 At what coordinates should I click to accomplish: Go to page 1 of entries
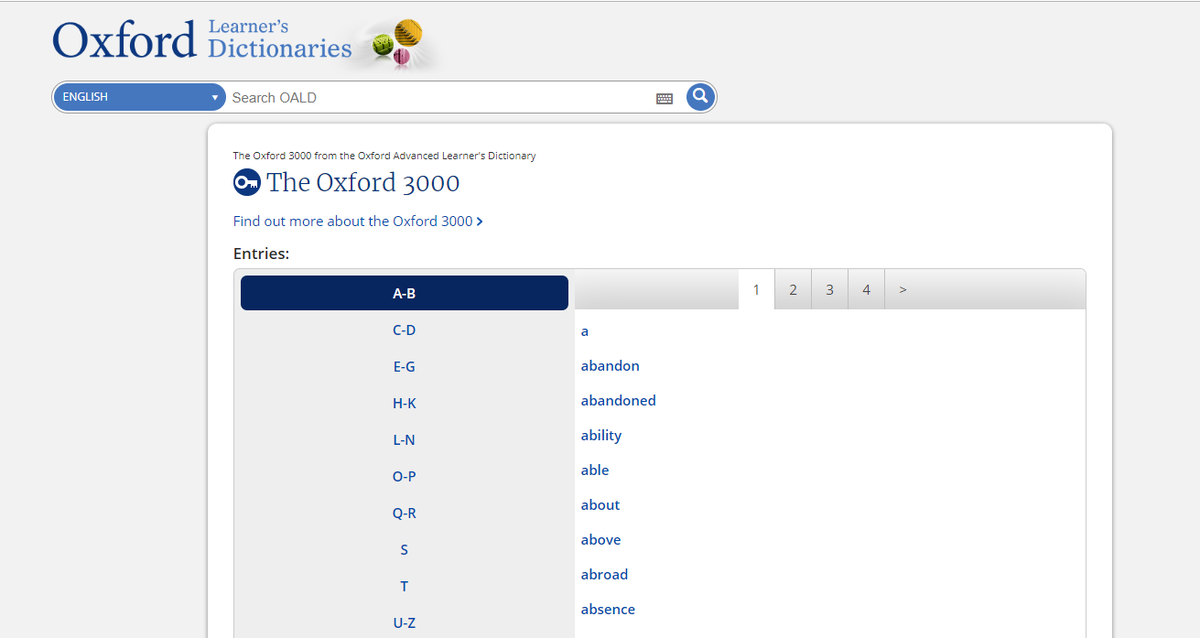tap(756, 290)
